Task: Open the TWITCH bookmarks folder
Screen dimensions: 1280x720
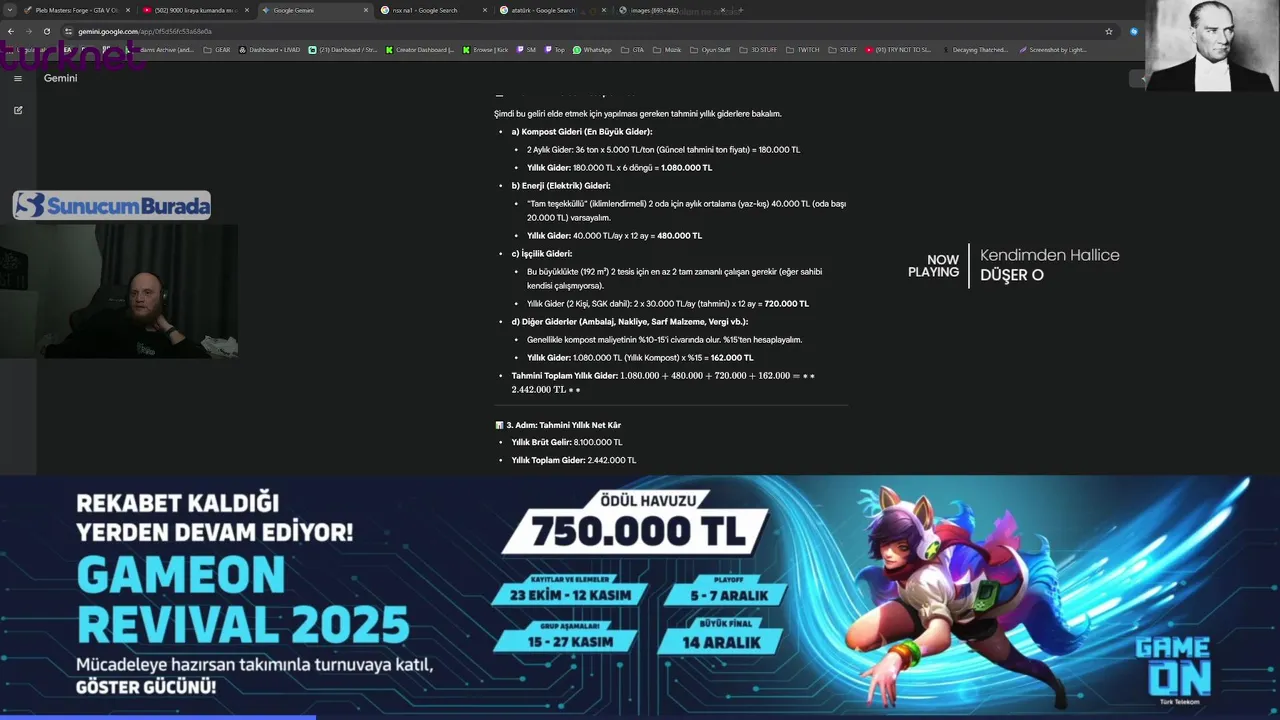Action: tap(802, 49)
